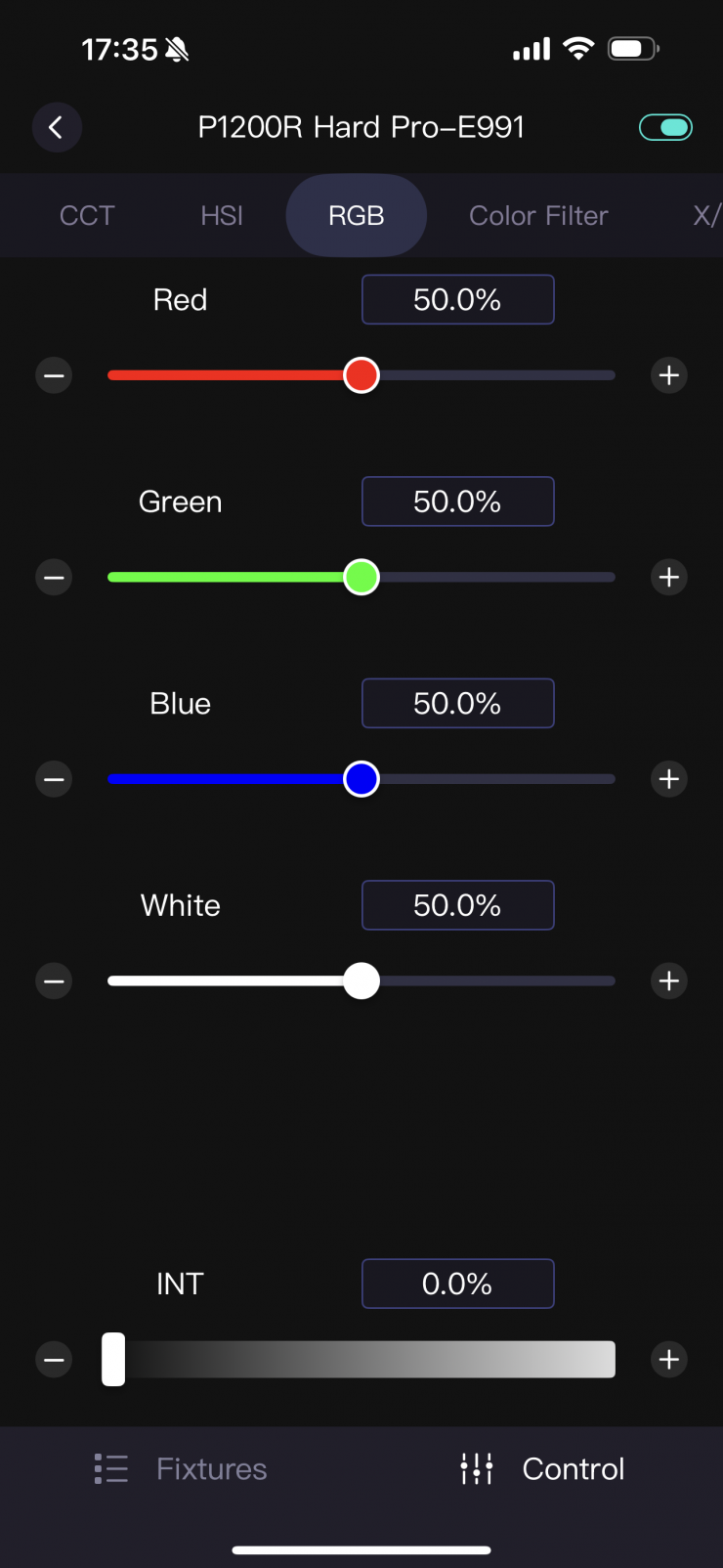Open the Fixtures list
Screen dimensions: 723x1568
tap(182, 1468)
